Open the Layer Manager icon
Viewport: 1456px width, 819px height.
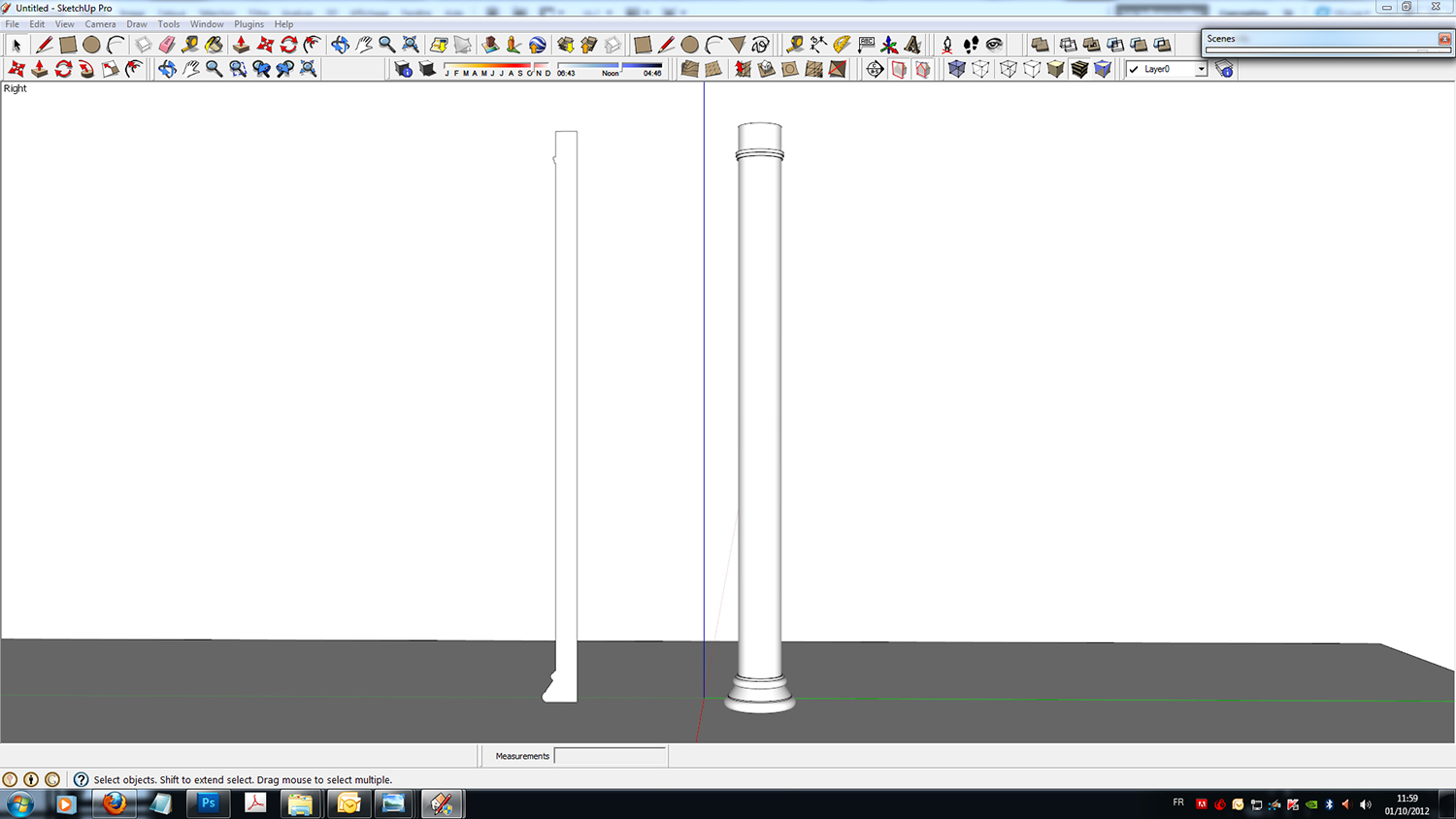point(1225,69)
